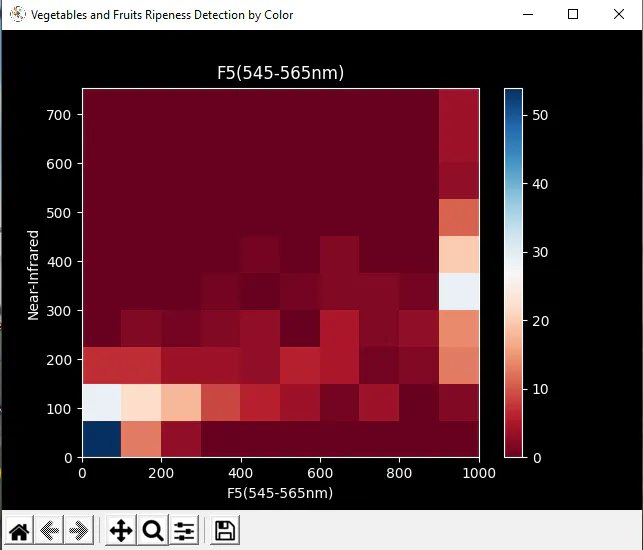Minimize the ripeness detection window
Viewport: 643px width, 550px height.
pos(528,14)
